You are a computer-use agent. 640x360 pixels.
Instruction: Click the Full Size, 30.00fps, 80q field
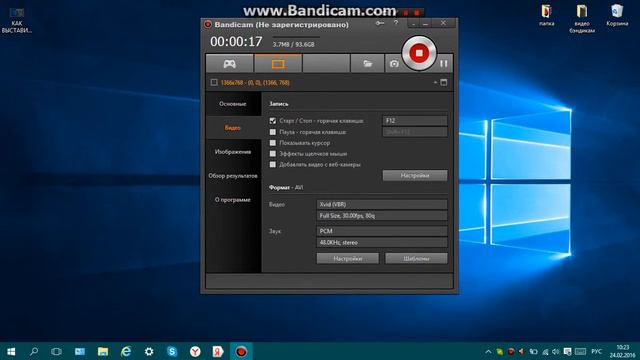click(x=382, y=216)
